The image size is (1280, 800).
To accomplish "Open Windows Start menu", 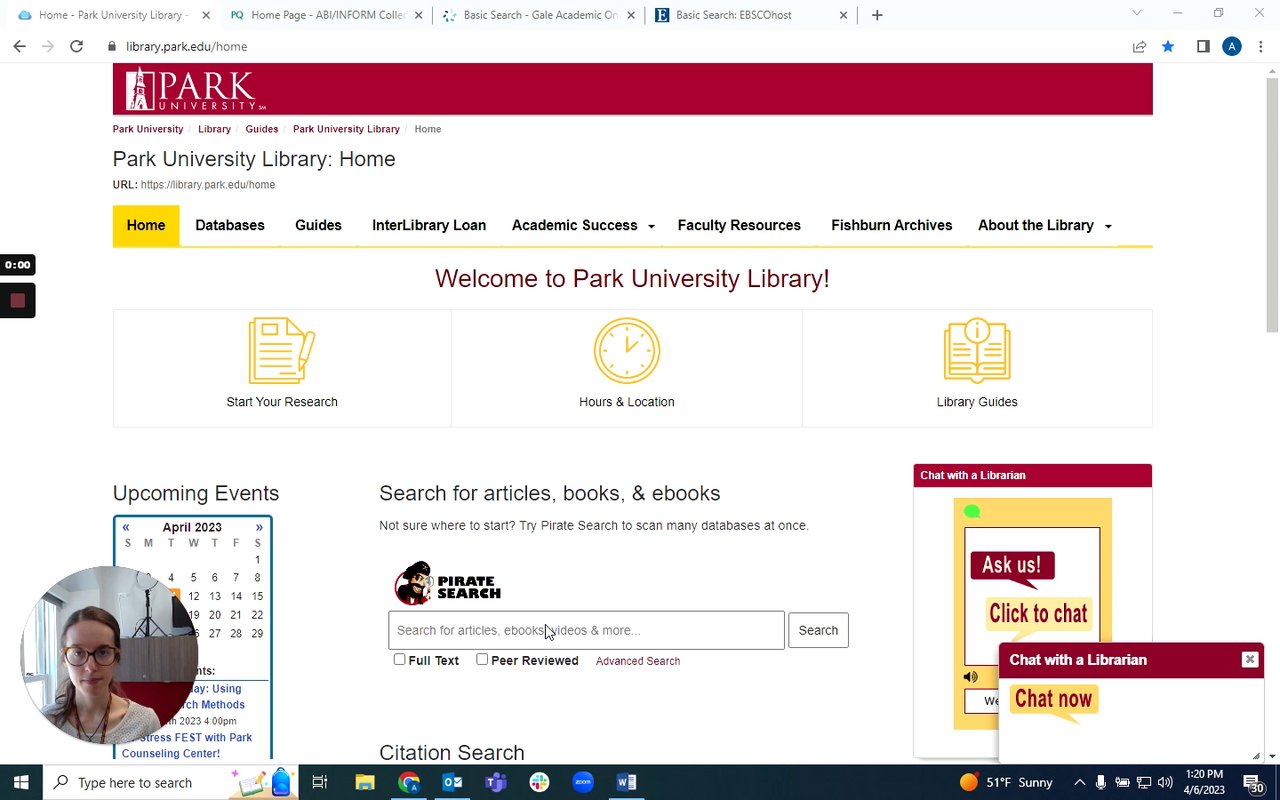I will click(x=21, y=782).
